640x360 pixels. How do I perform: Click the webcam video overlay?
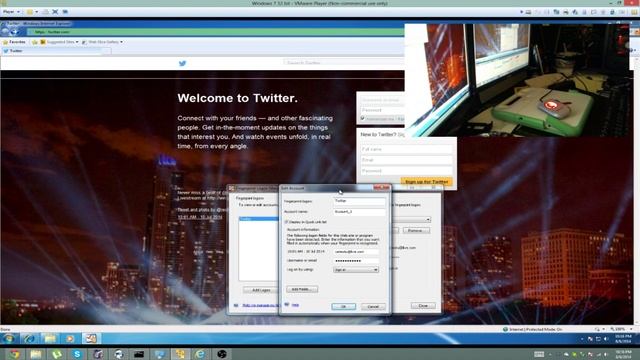coord(517,80)
